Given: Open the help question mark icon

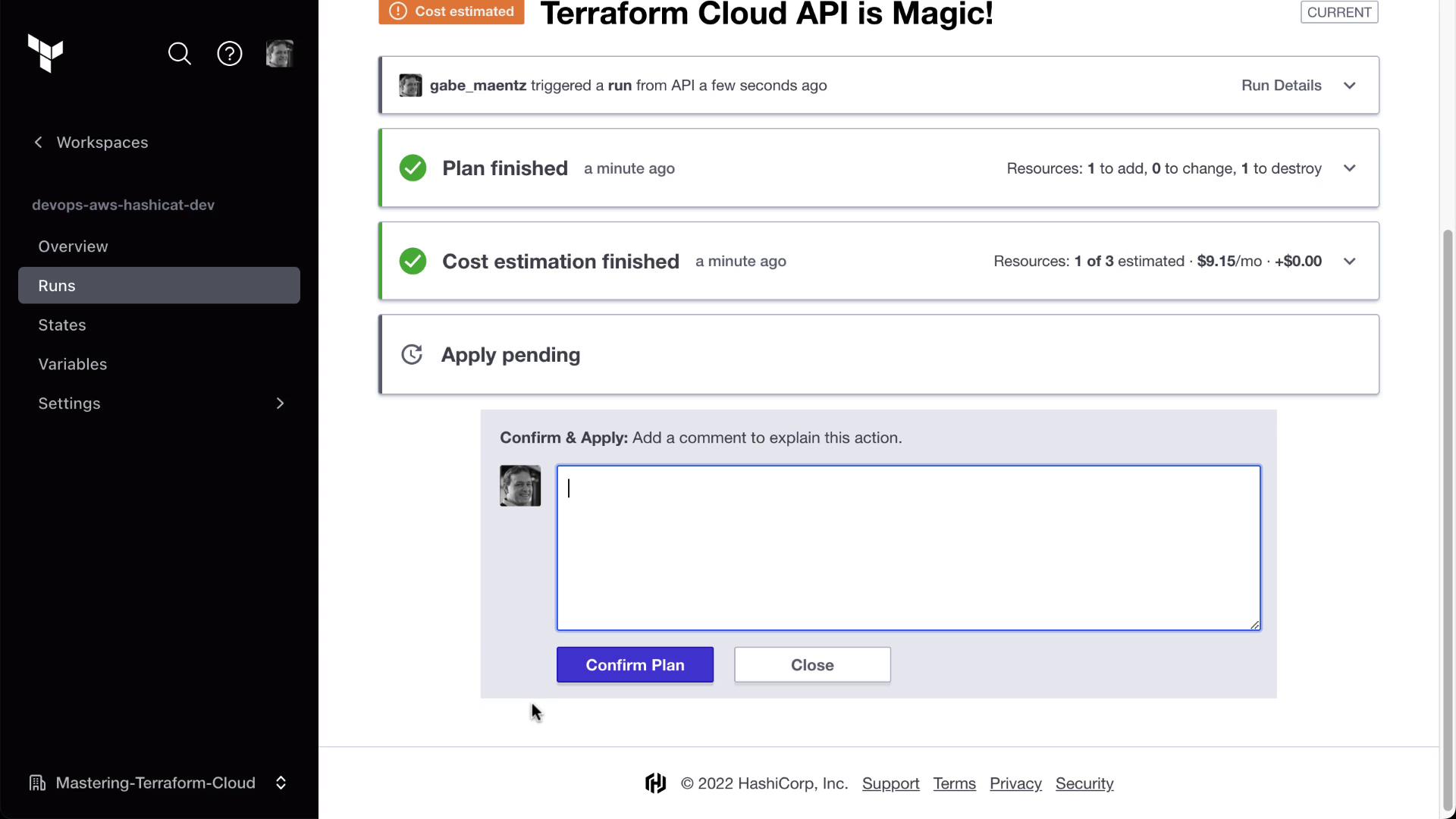Looking at the screenshot, I should (x=230, y=54).
